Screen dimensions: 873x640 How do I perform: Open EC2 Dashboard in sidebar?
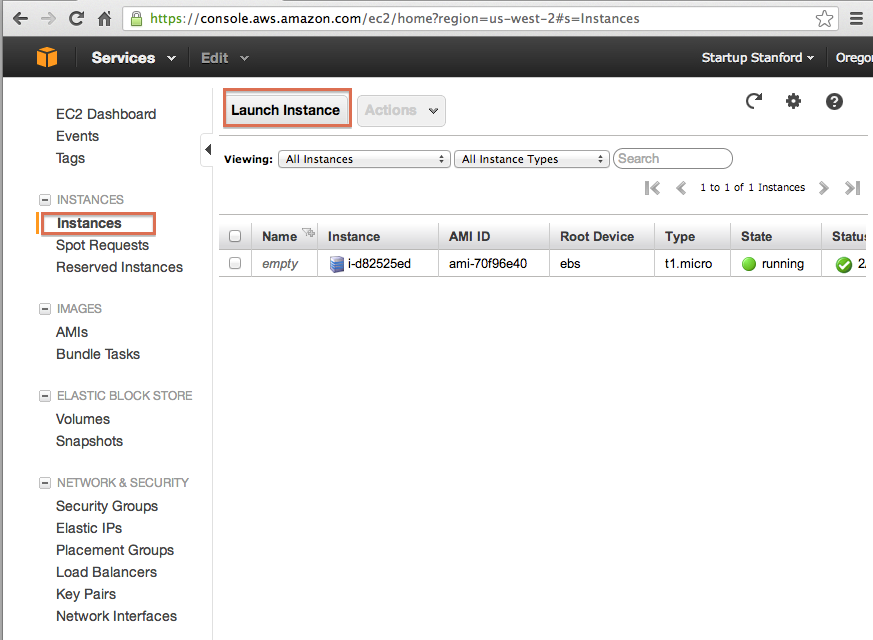click(106, 114)
